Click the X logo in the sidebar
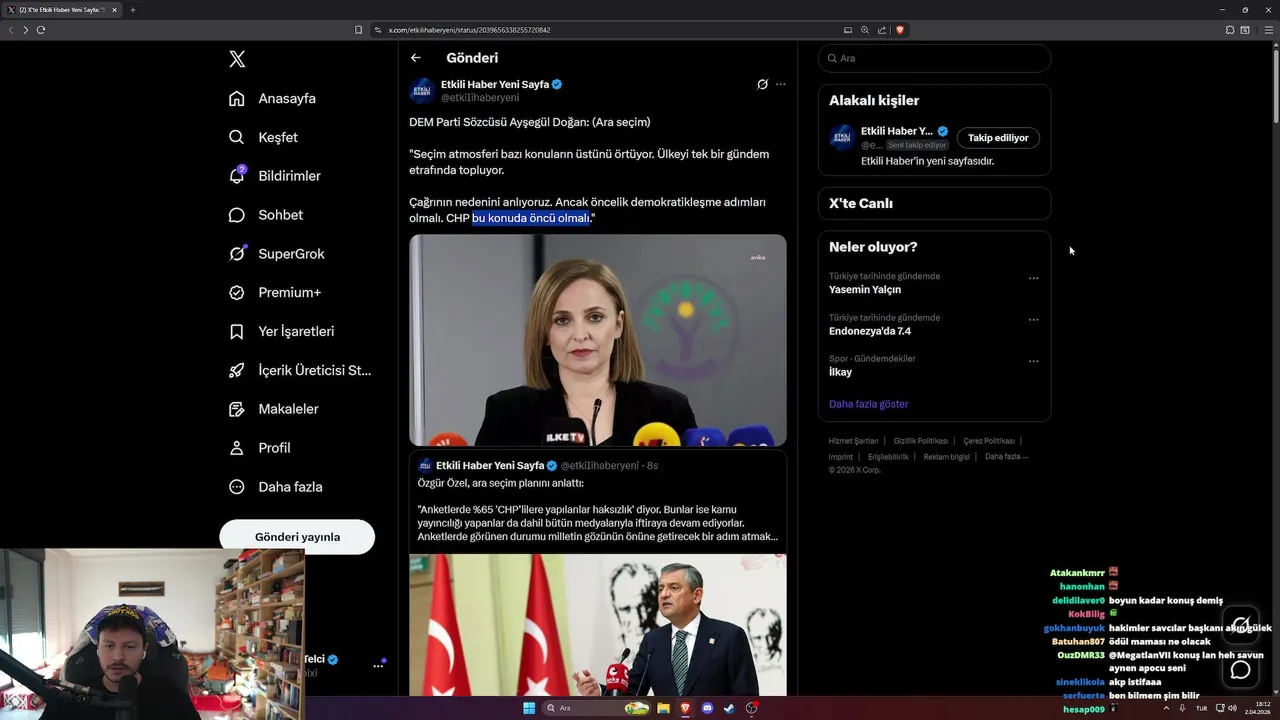The width and height of the screenshot is (1280, 720). pos(237,59)
